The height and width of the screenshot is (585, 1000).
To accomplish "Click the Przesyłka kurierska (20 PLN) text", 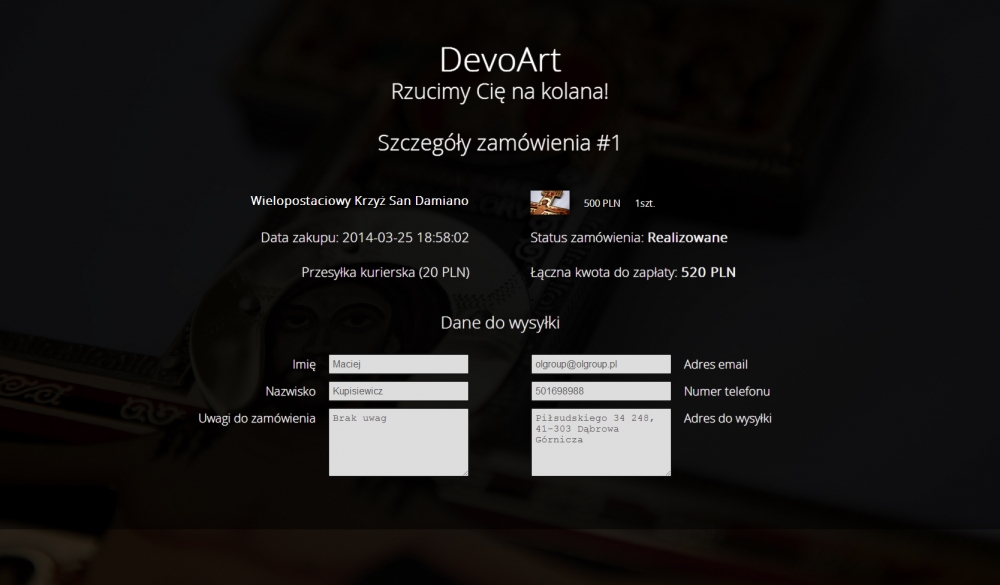I will point(385,272).
